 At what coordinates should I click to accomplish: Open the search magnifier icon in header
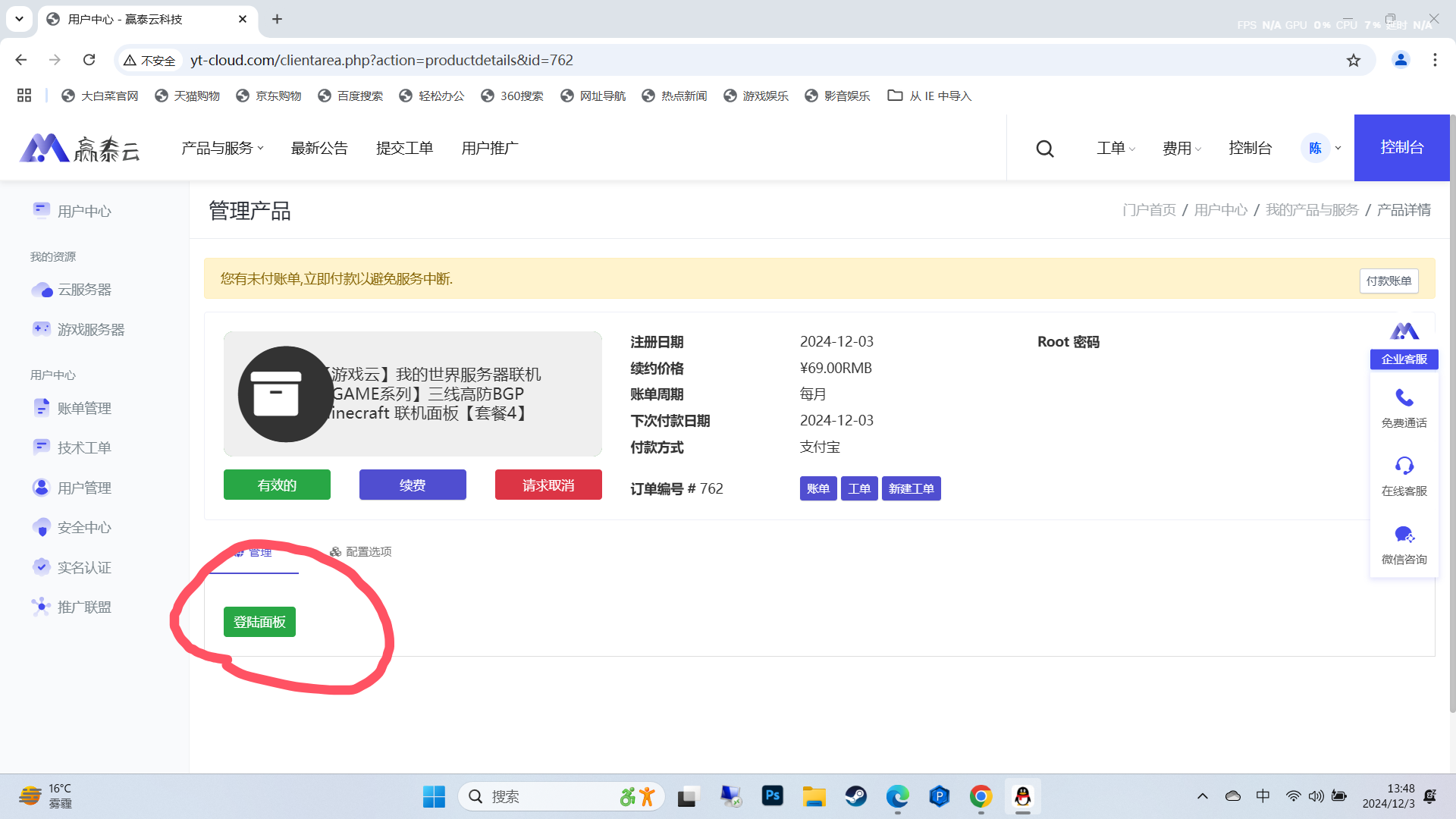coord(1045,149)
